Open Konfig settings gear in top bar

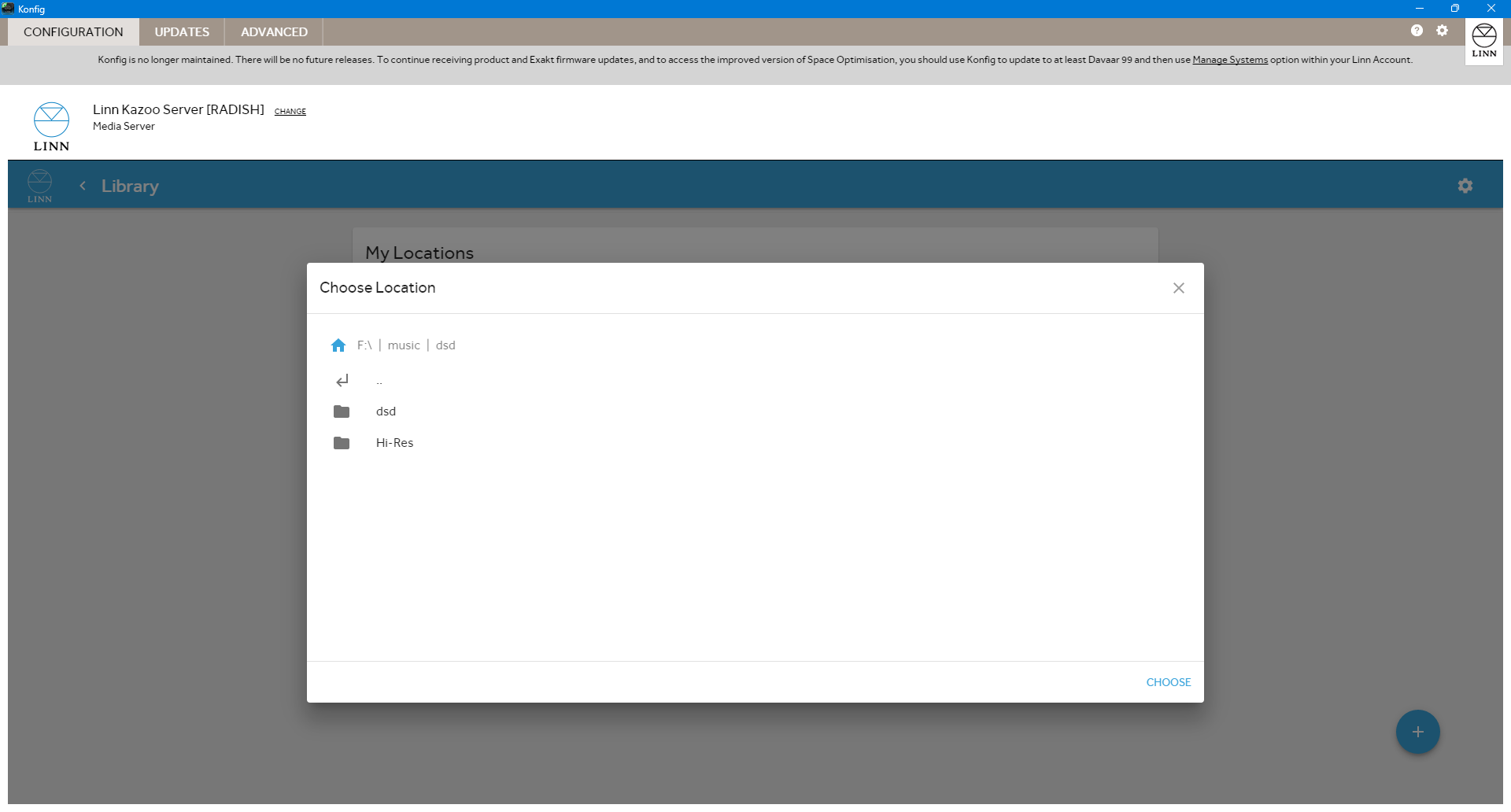(1442, 31)
